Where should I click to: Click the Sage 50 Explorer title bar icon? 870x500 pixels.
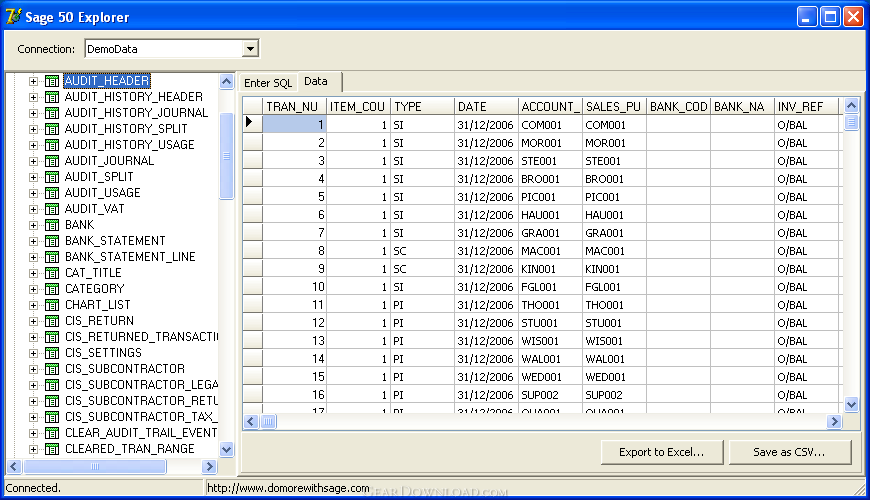tap(13, 17)
